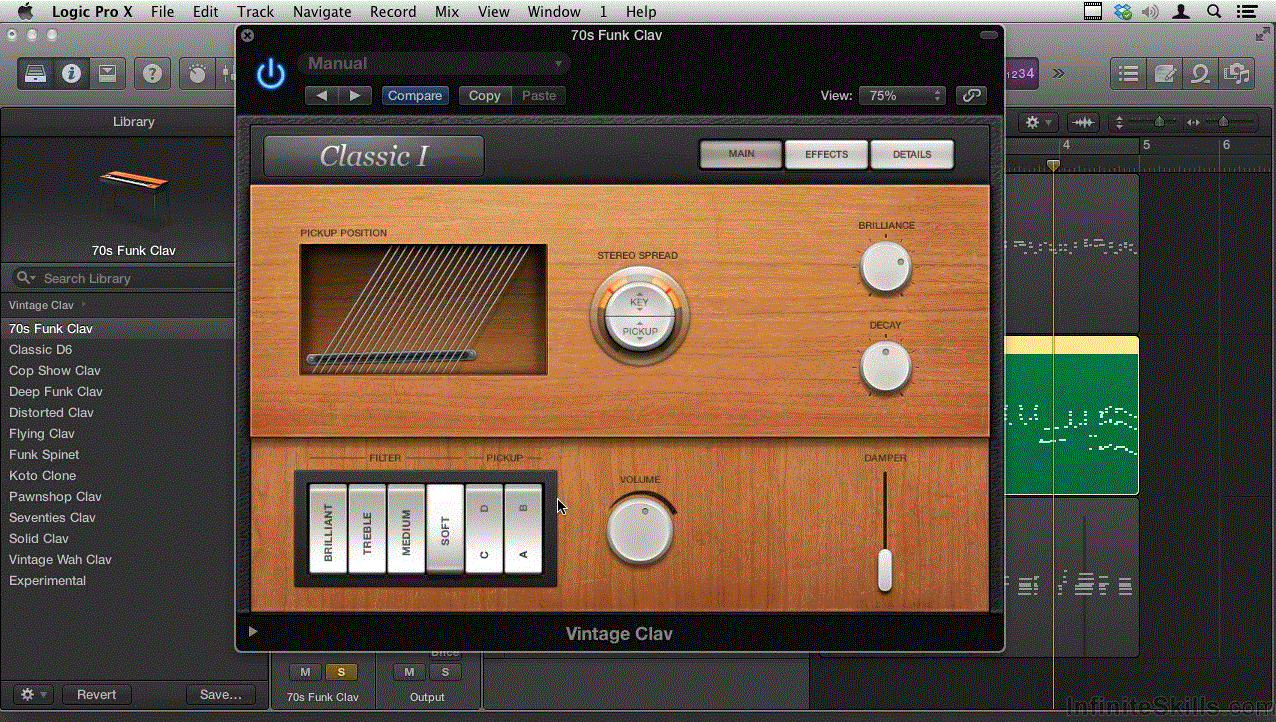The image size is (1276, 722).
Task: Open Smart Controls knob icon
Action: pyautogui.click(x=197, y=73)
